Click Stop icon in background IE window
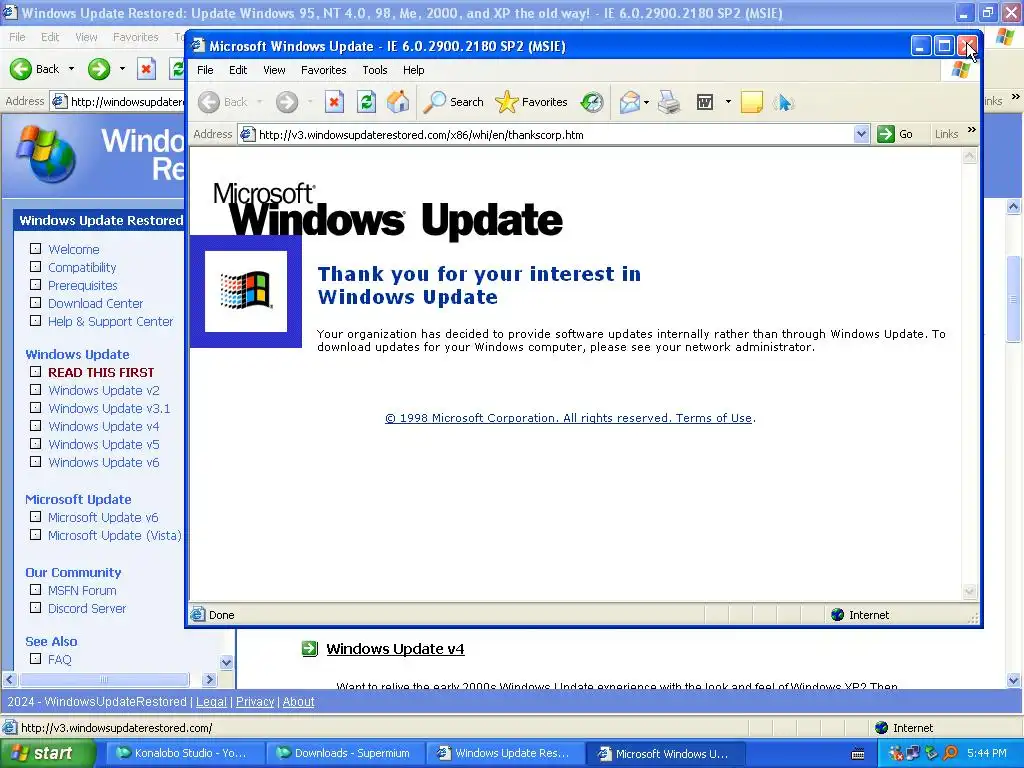Screen dimensions: 1024x768 pos(146,69)
